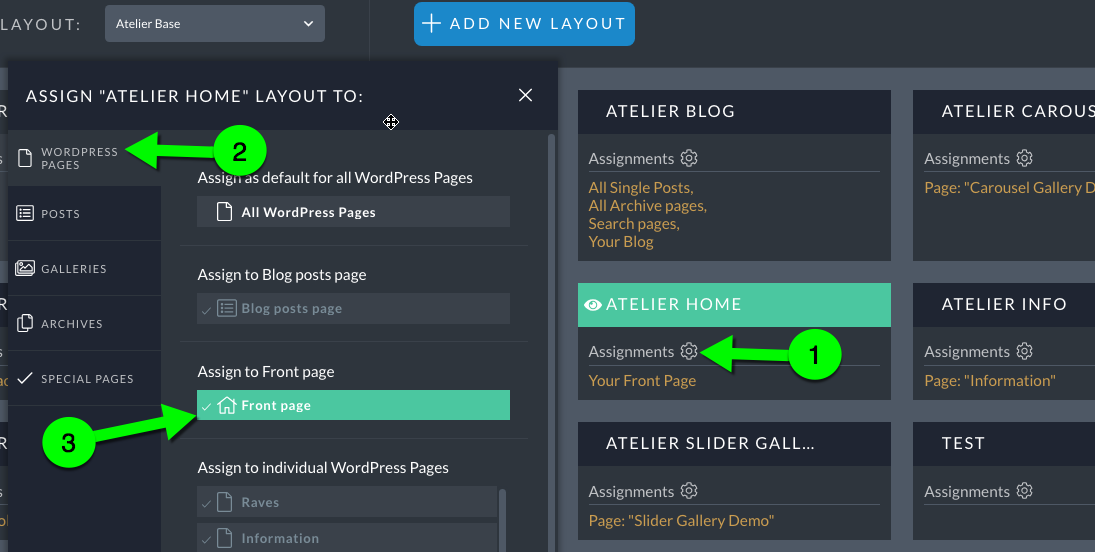This screenshot has height=552, width=1095.
Task: Select the Atelier Slider Gall... layout header
Action: tap(734, 444)
